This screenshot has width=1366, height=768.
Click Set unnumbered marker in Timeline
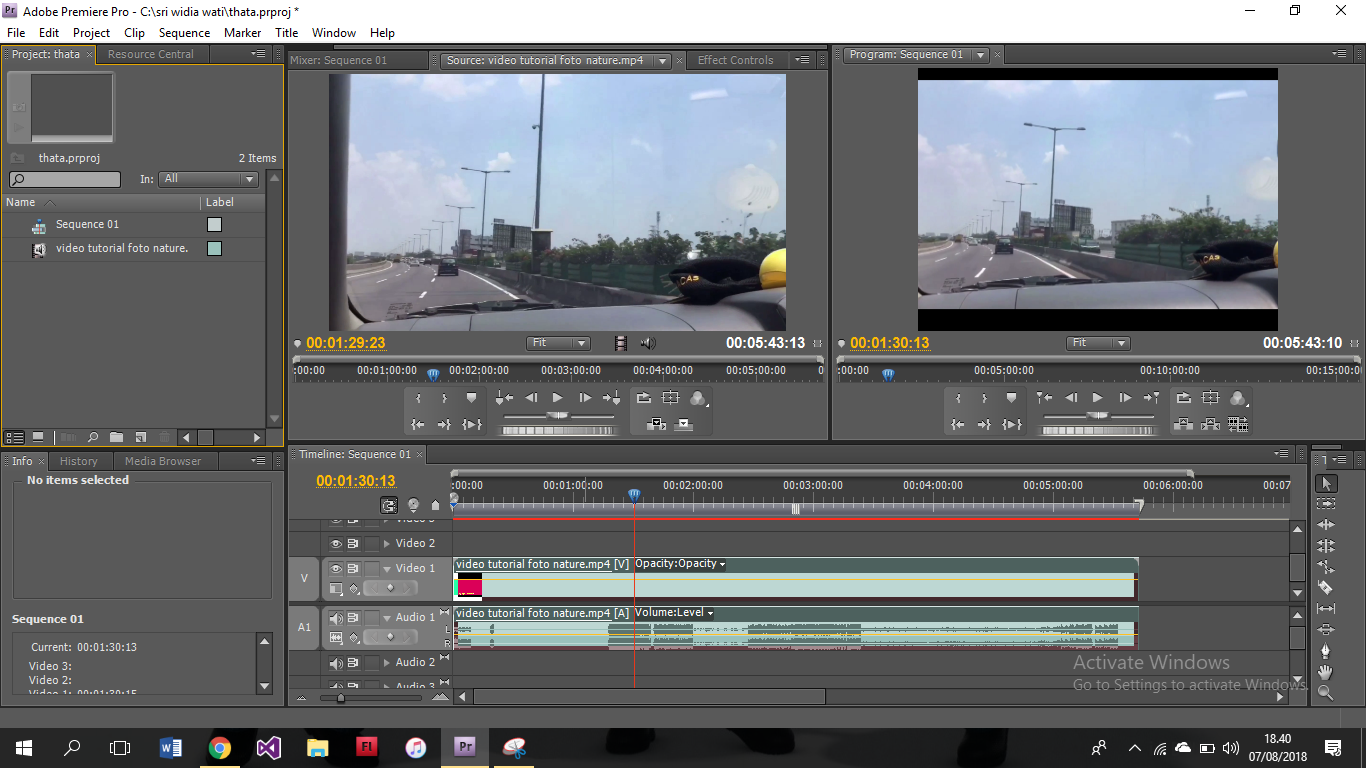[435, 505]
